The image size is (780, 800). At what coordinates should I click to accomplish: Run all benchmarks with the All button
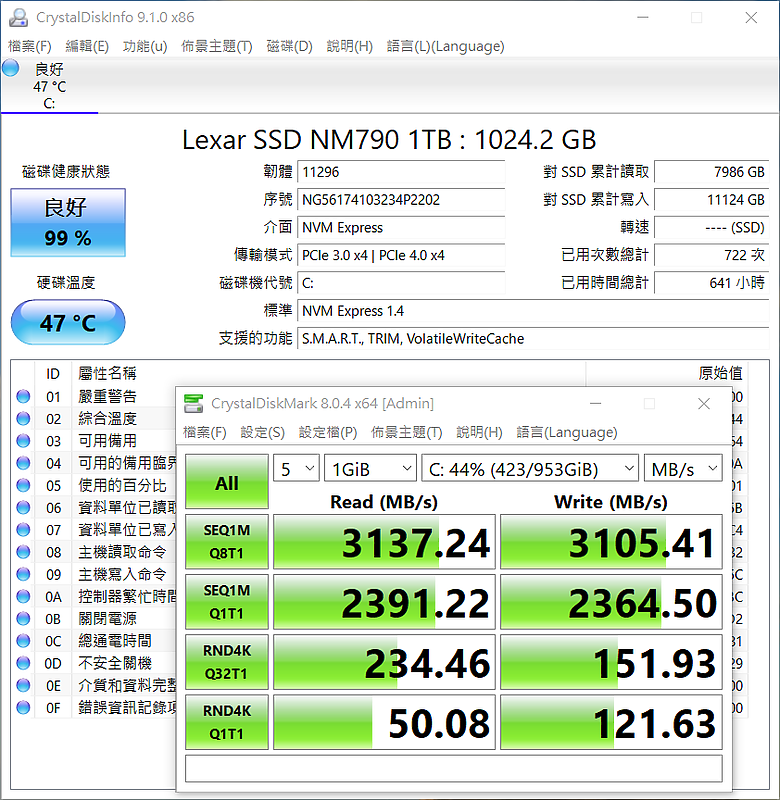[x=227, y=482]
